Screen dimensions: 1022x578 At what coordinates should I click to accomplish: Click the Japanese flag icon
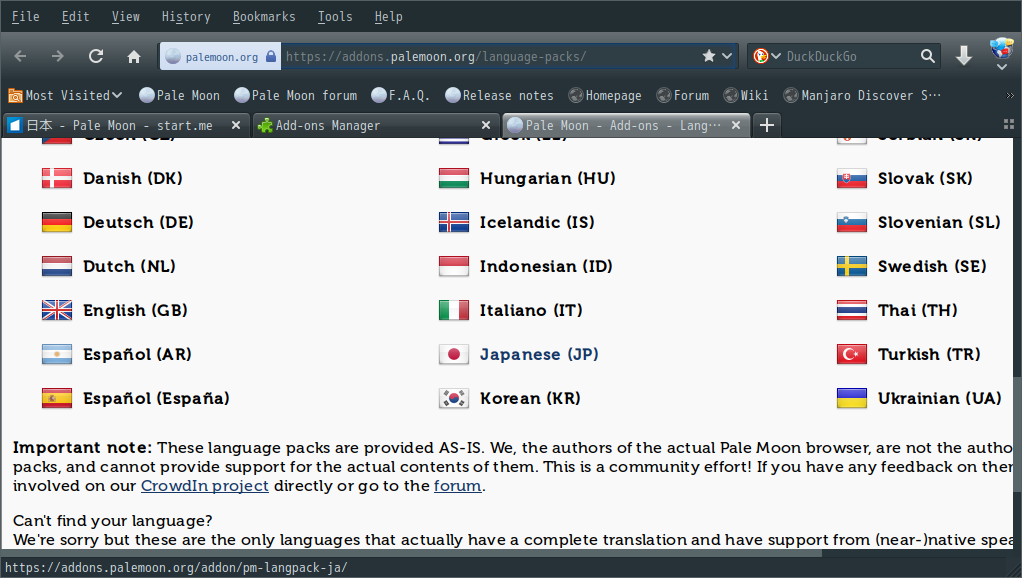point(454,354)
